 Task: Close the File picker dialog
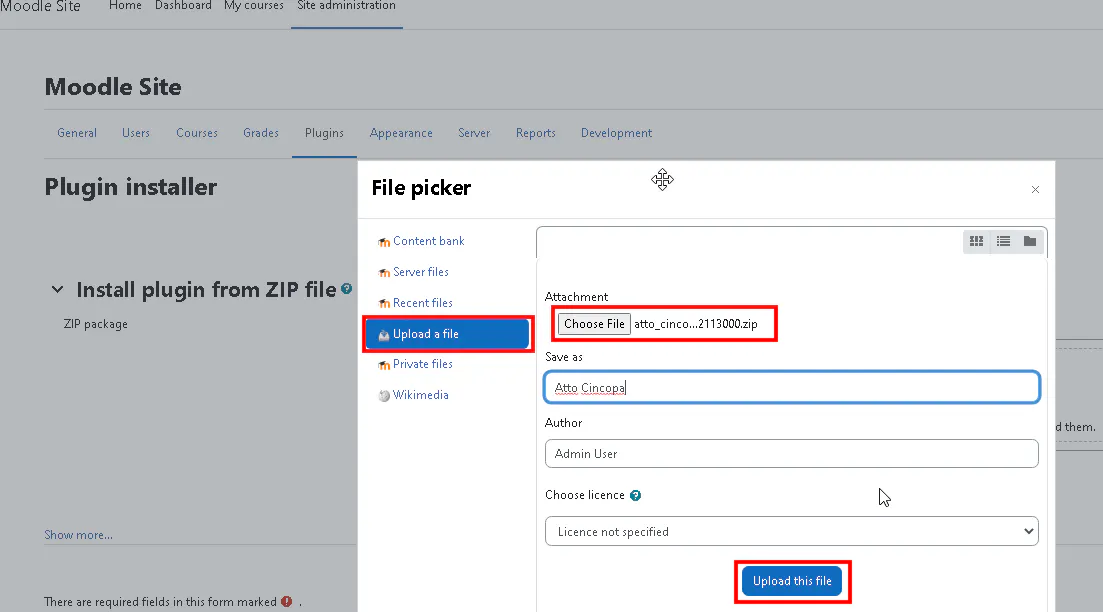point(1035,190)
